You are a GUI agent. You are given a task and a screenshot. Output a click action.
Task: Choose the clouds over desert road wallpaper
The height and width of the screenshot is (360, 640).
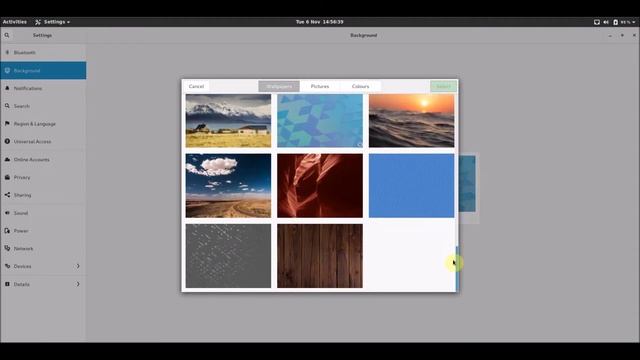point(228,186)
